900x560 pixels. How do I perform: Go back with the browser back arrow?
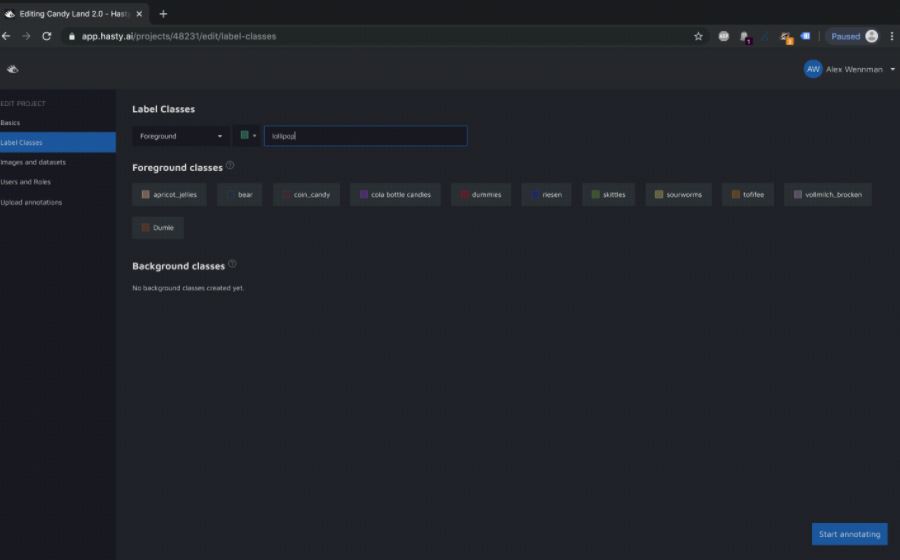click(x=6, y=36)
